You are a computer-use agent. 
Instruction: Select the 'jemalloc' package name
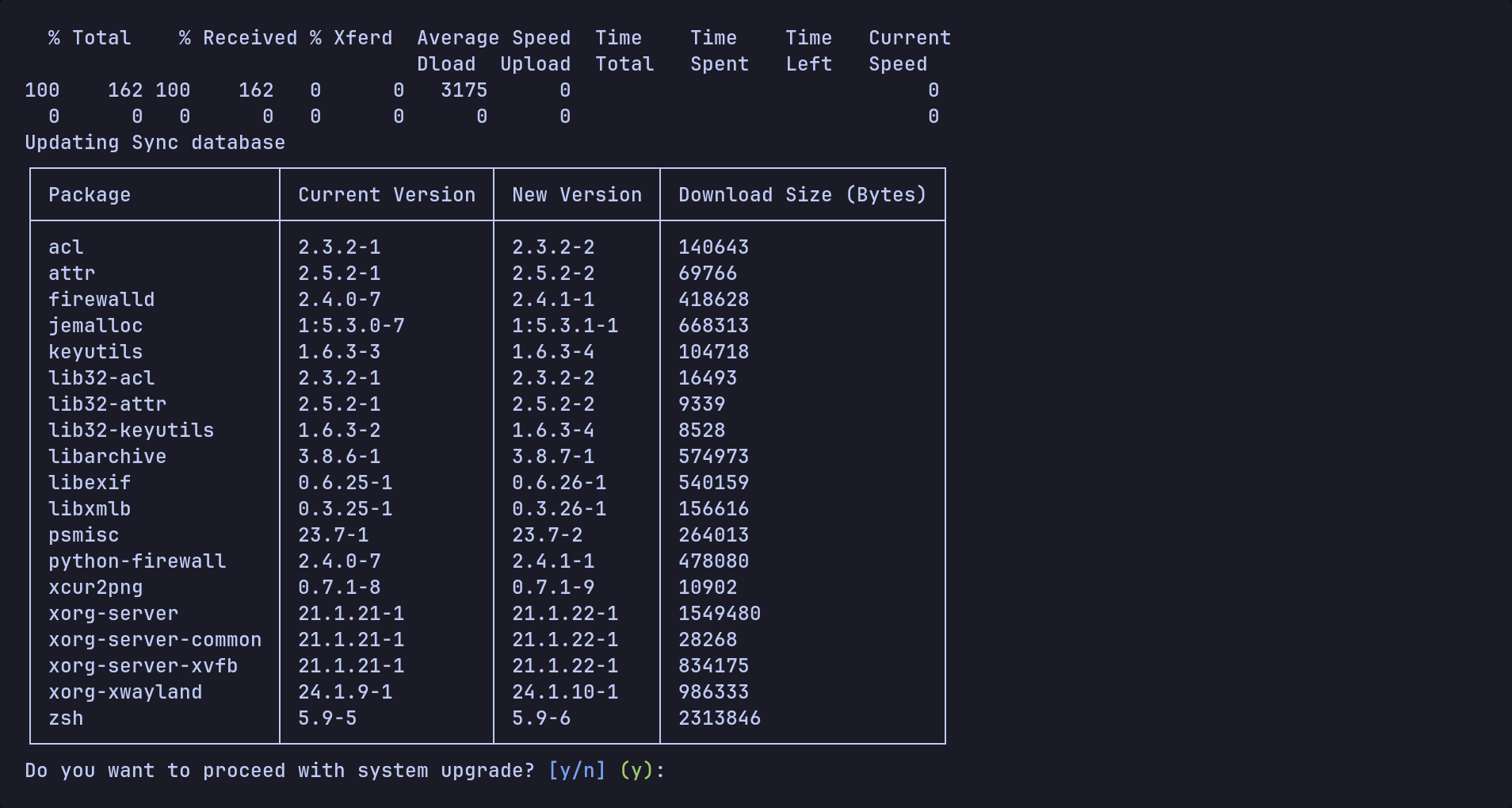96,326
